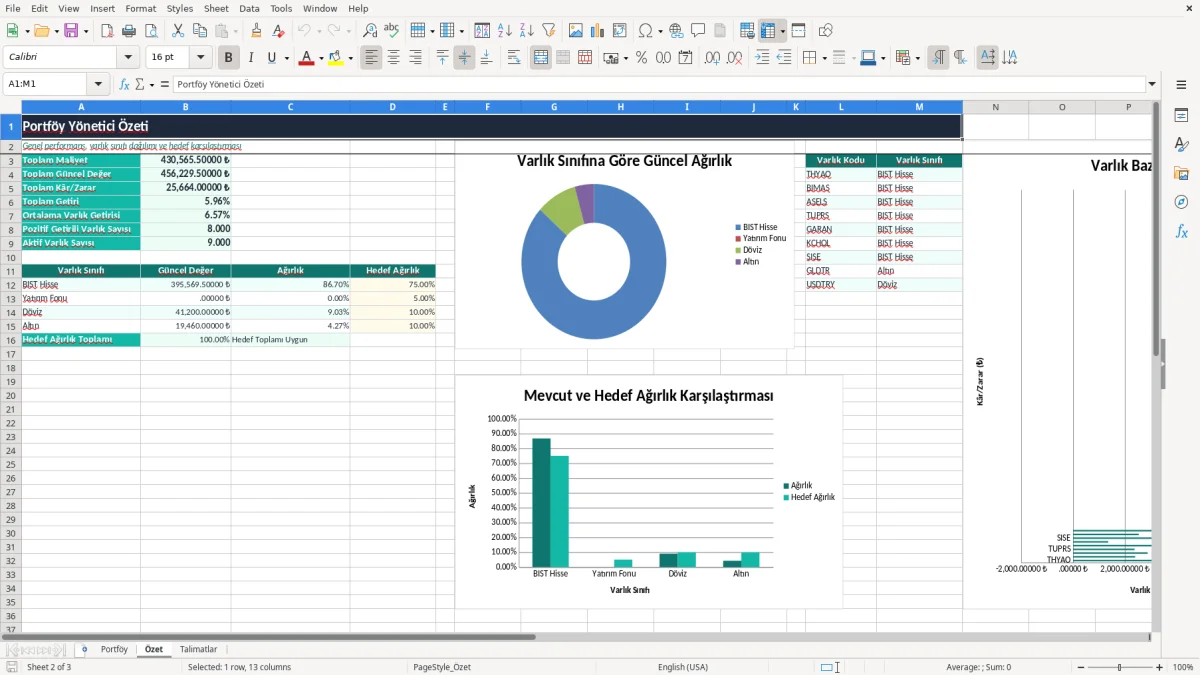
Task: Click the Sort Descending icon
Action: [526, 31]
